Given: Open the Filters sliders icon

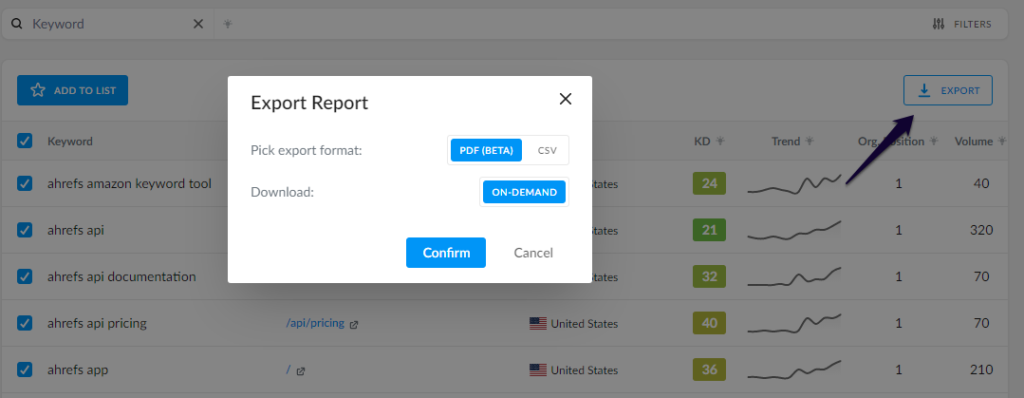Looking at the screenshot, I should coord(938,24).
